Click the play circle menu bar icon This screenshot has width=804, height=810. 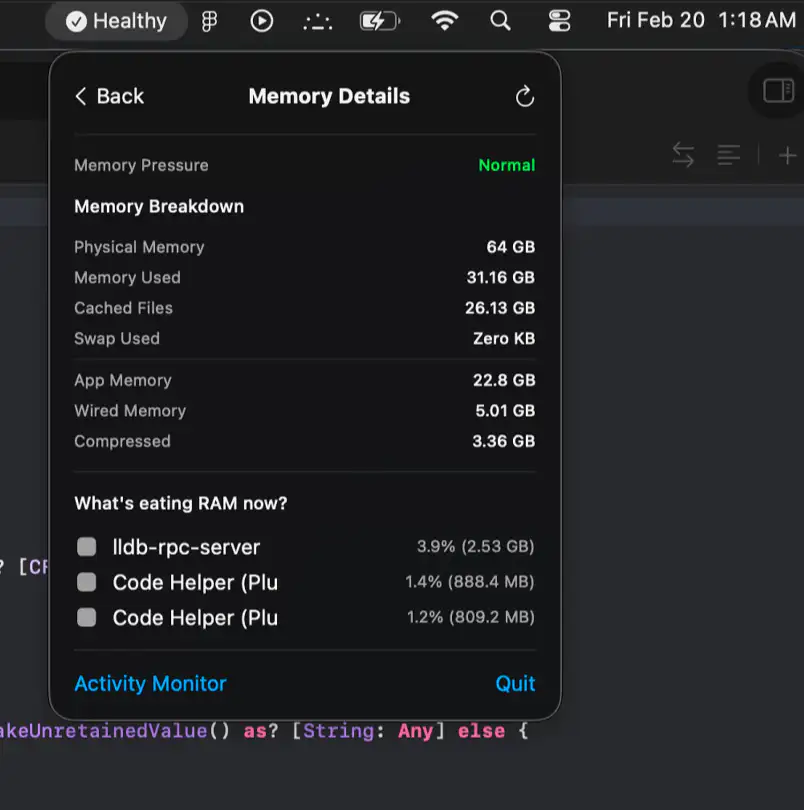click(x=262, y=21)
